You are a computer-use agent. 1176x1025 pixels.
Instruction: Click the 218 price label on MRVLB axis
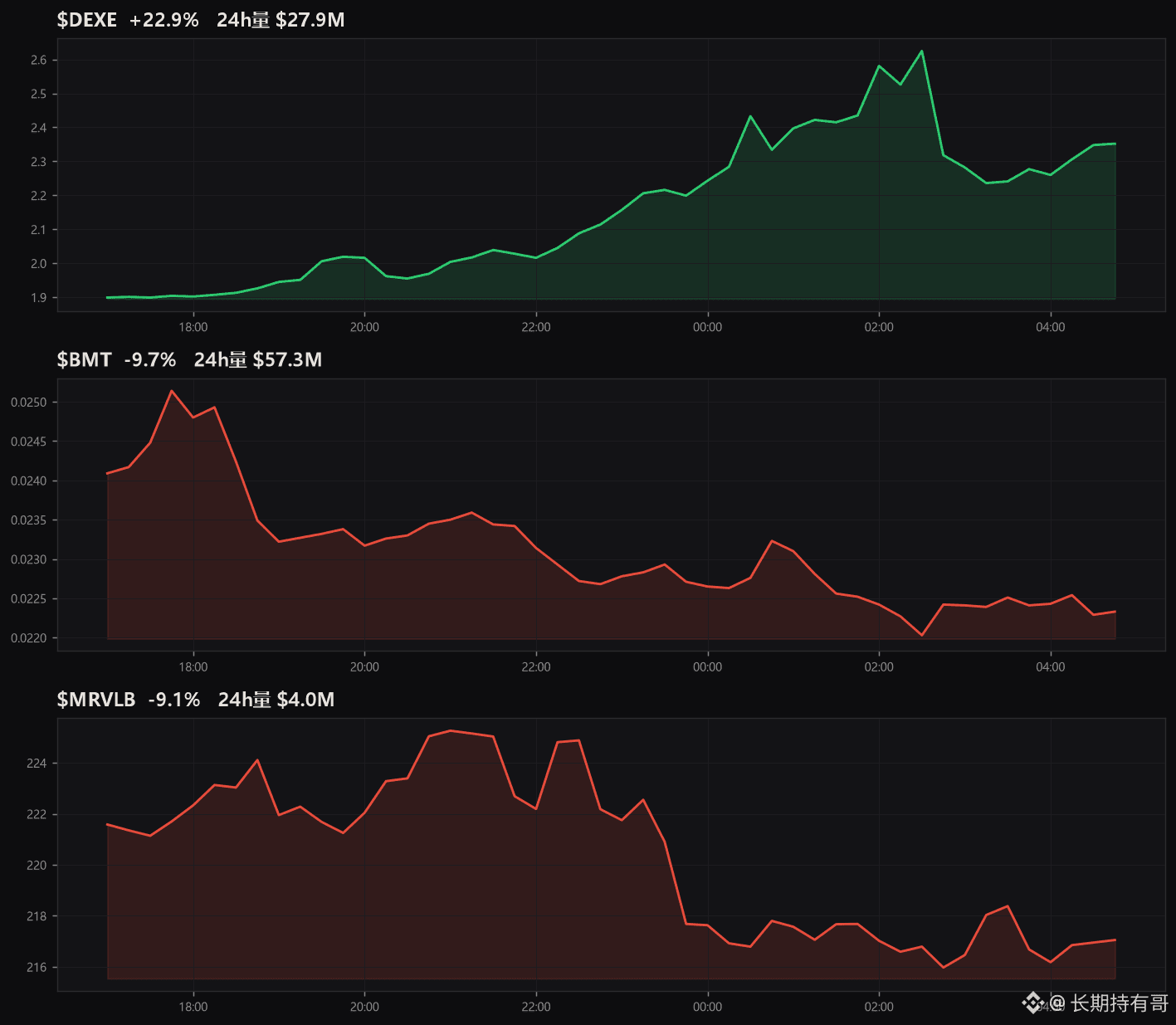37,916
